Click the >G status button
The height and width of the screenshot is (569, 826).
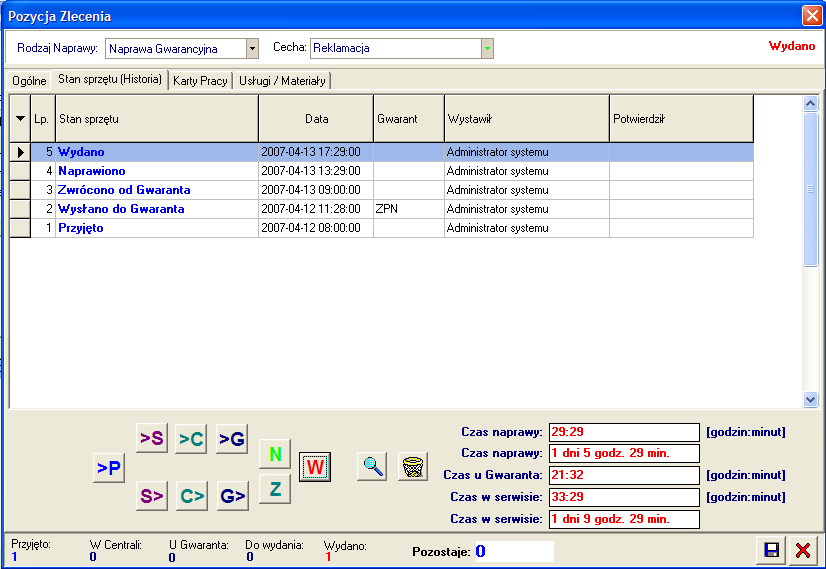coord(232,438)
